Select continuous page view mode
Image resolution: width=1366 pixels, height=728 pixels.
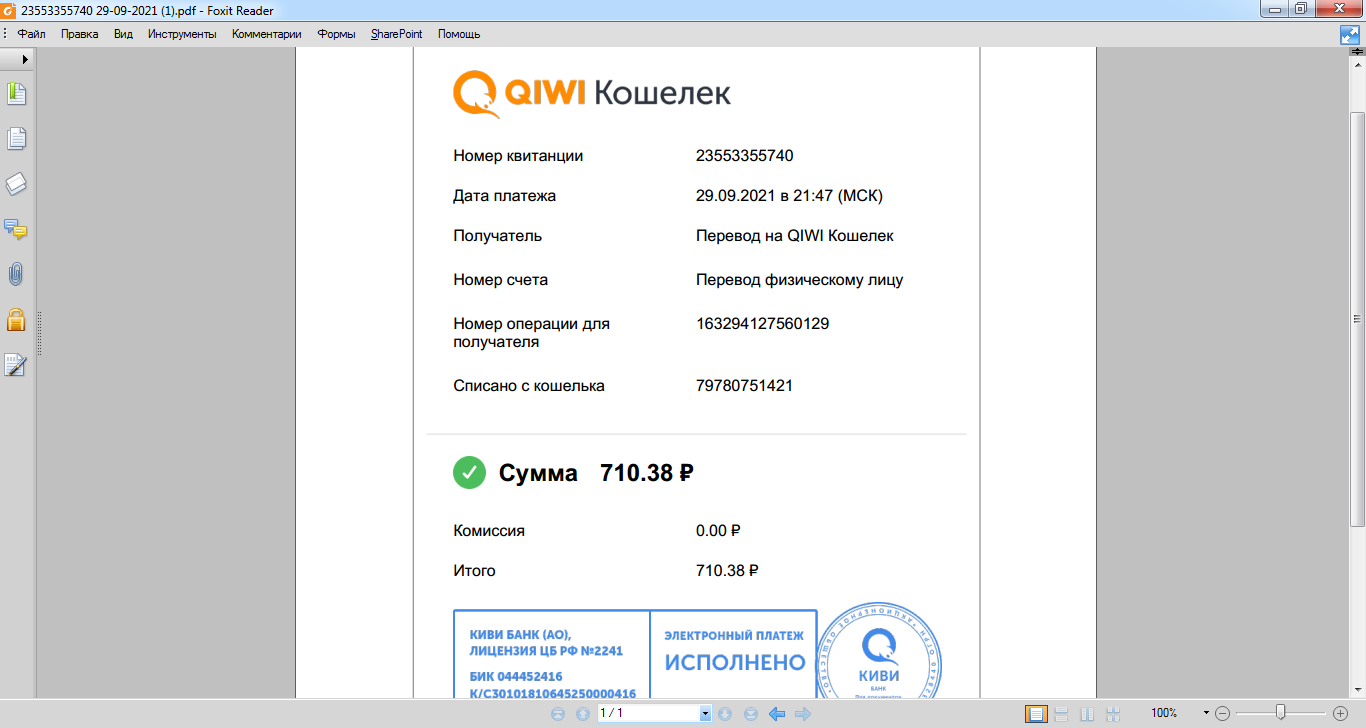pos(1062,714)
